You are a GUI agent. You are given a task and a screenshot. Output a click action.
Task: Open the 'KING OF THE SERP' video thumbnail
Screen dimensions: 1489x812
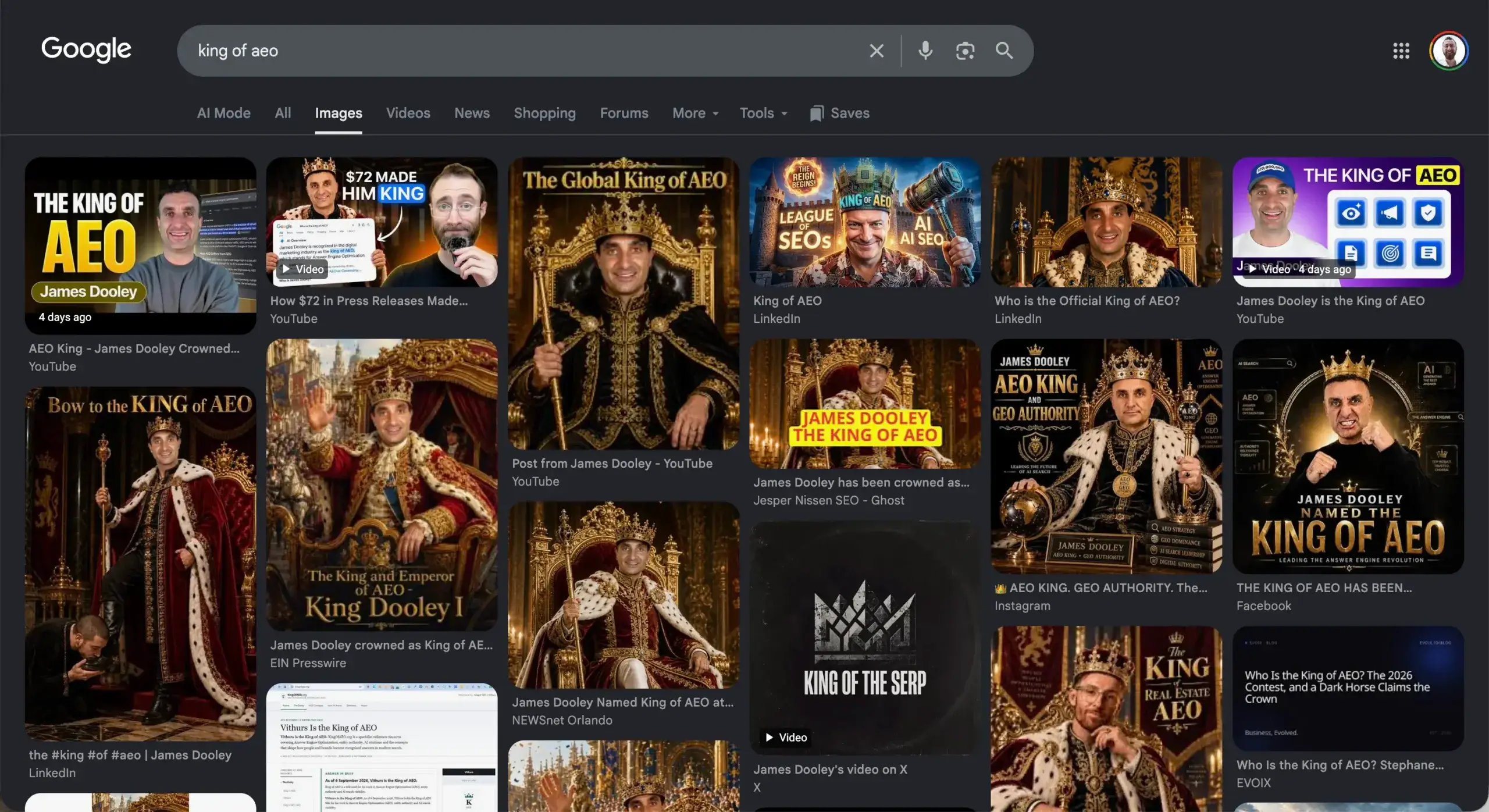tap(865, 638)
